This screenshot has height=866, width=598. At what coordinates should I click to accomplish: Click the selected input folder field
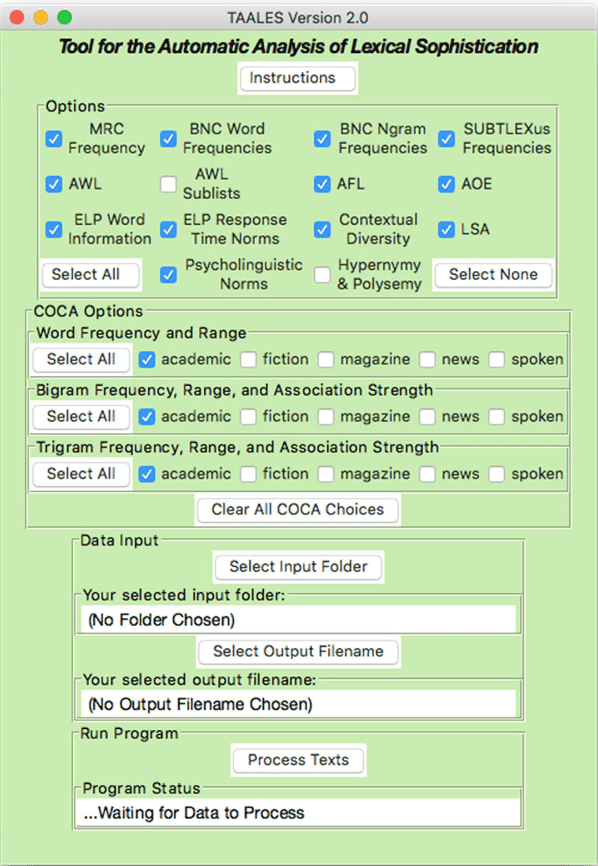pos(297,617)
